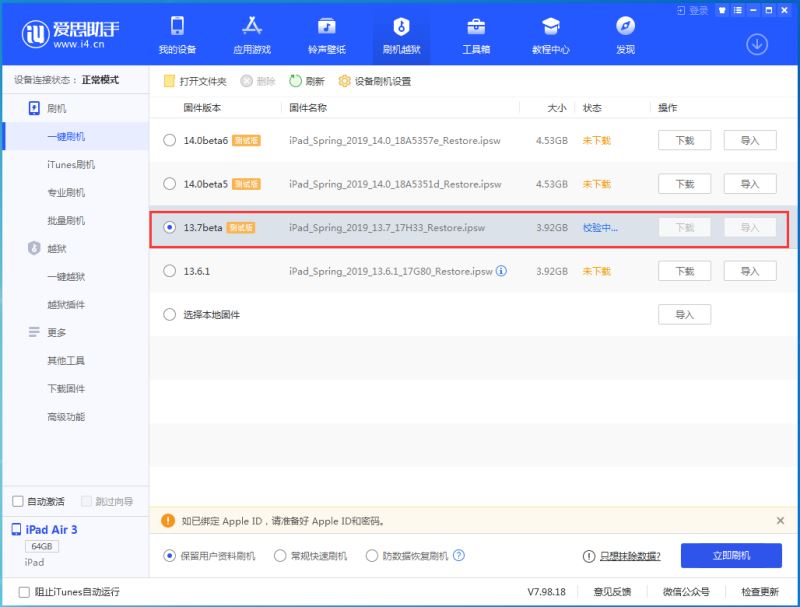800x607 pixels.
Task: Close the Apple ID notice bar
Action: [780, 520]
